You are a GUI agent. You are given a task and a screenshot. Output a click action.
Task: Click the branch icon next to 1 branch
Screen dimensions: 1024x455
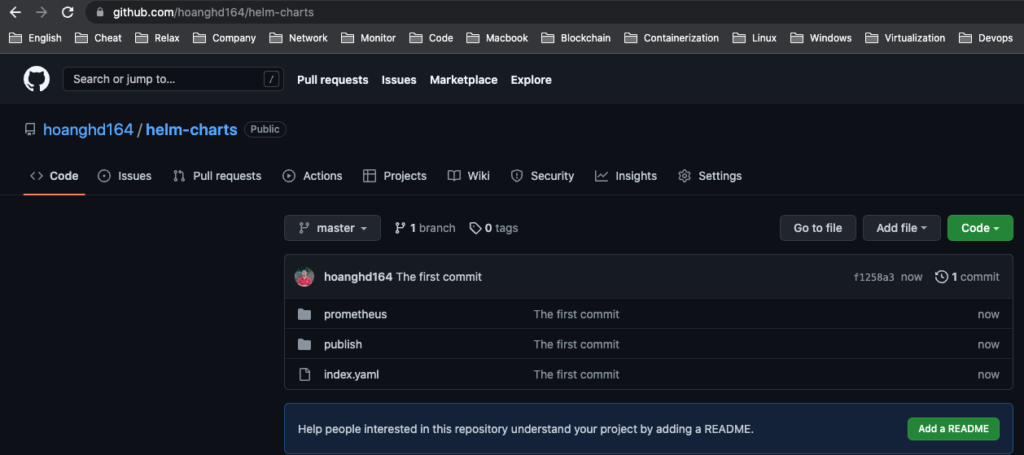click(x=400, y=228)
